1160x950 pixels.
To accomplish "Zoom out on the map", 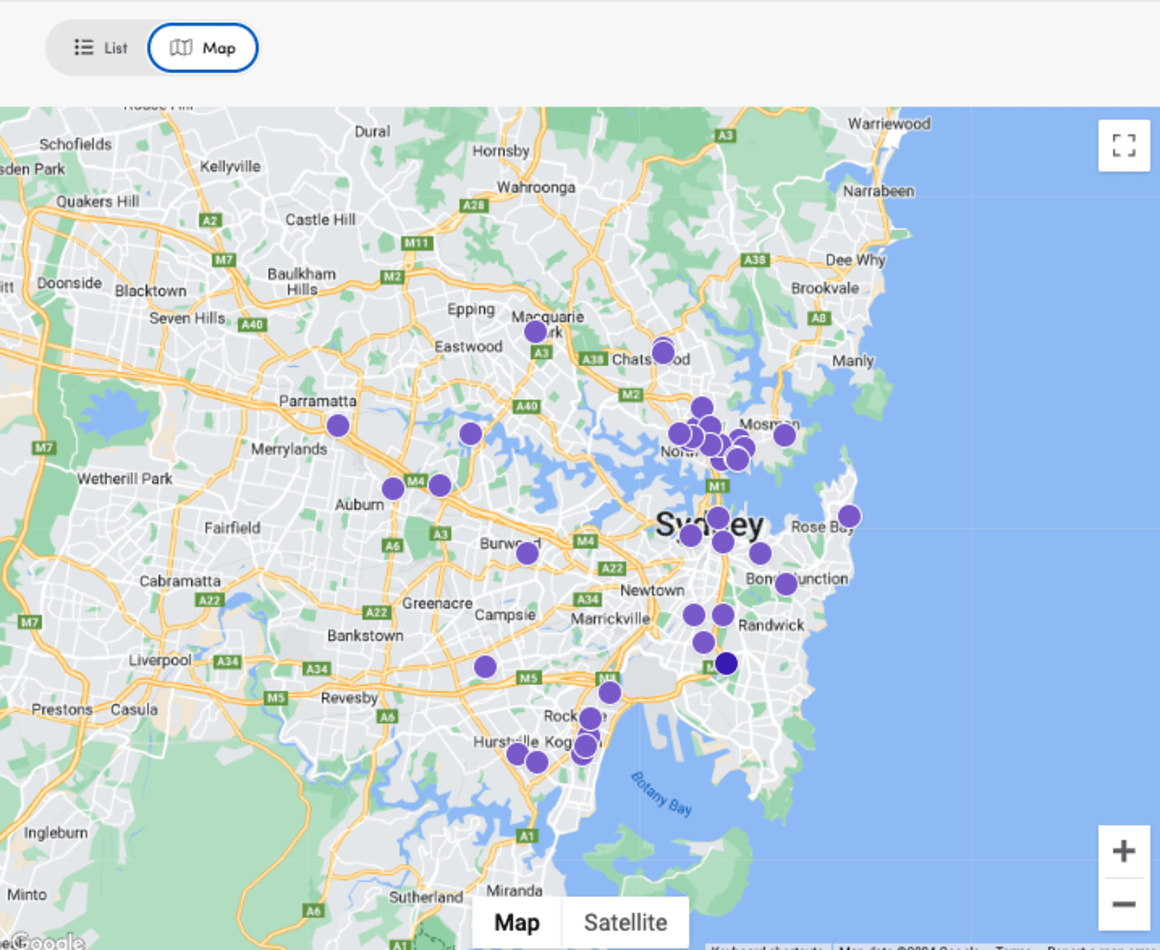I will click(1124, 904).
